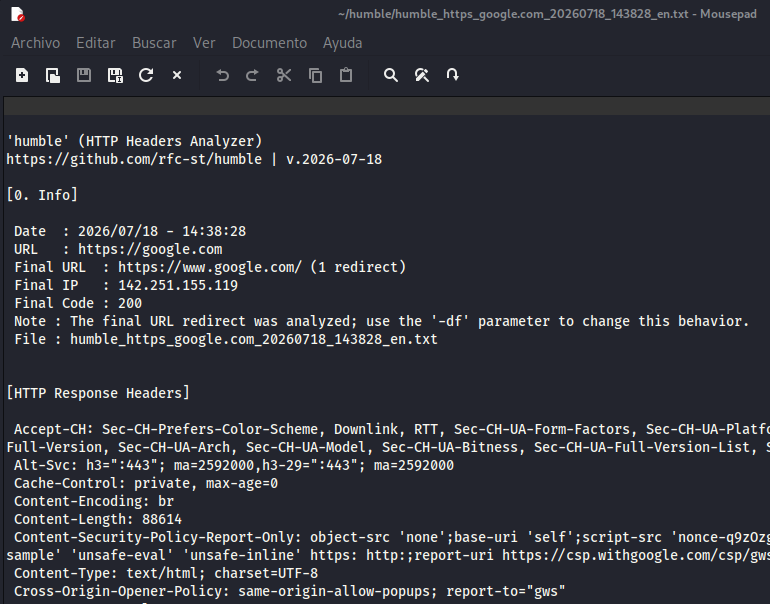Click the github.com/rfc-st/humble URL text

click(x=134, y=159)
